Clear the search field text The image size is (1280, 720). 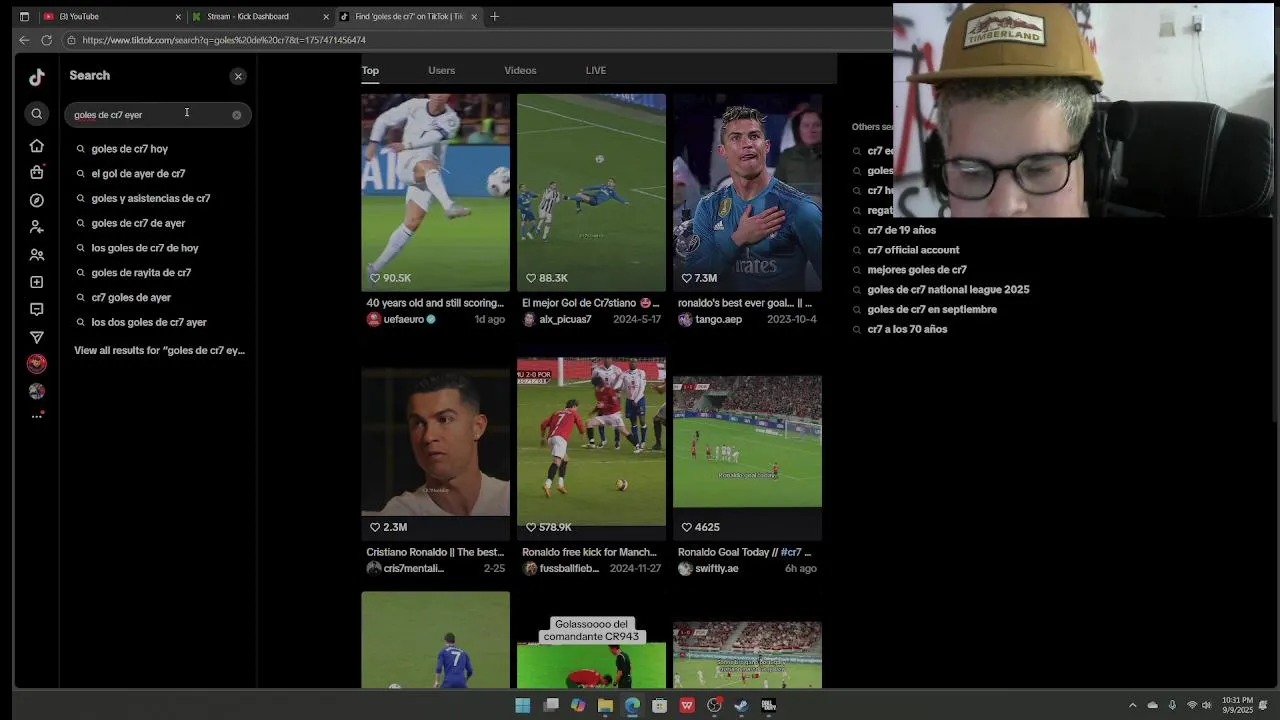tap(237, 115)
